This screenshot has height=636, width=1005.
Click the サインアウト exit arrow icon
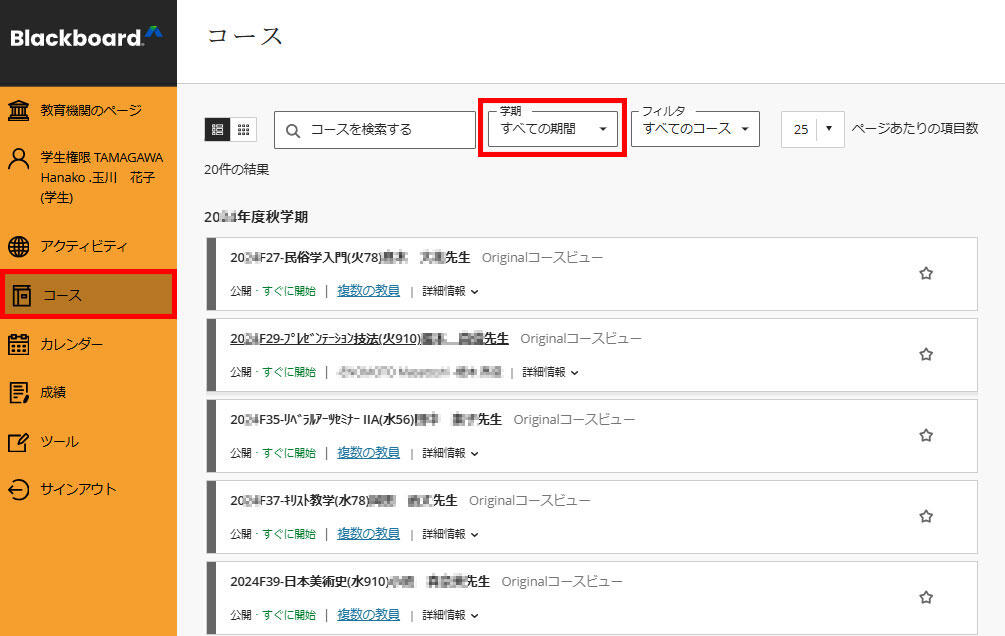(19, 489)
